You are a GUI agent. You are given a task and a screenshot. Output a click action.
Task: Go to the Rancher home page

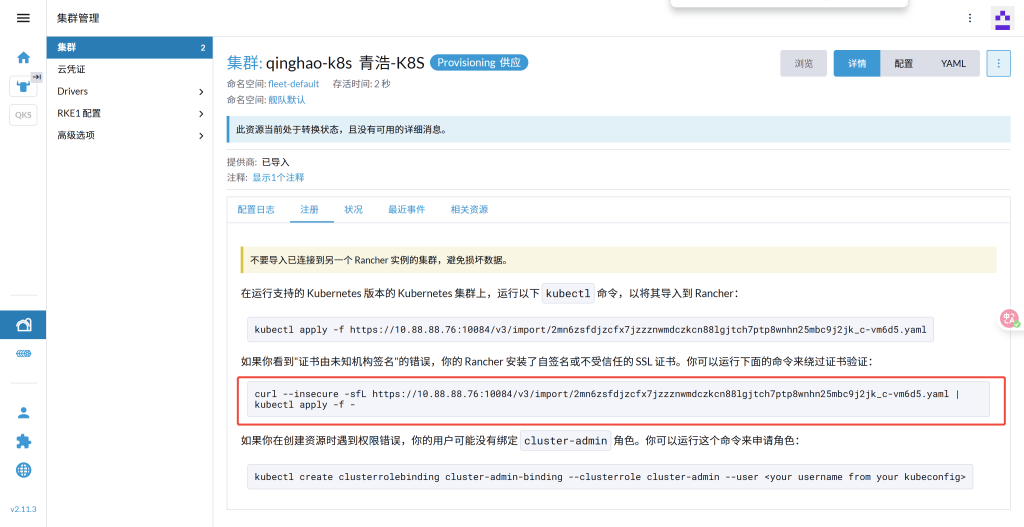tap(23, 57)
